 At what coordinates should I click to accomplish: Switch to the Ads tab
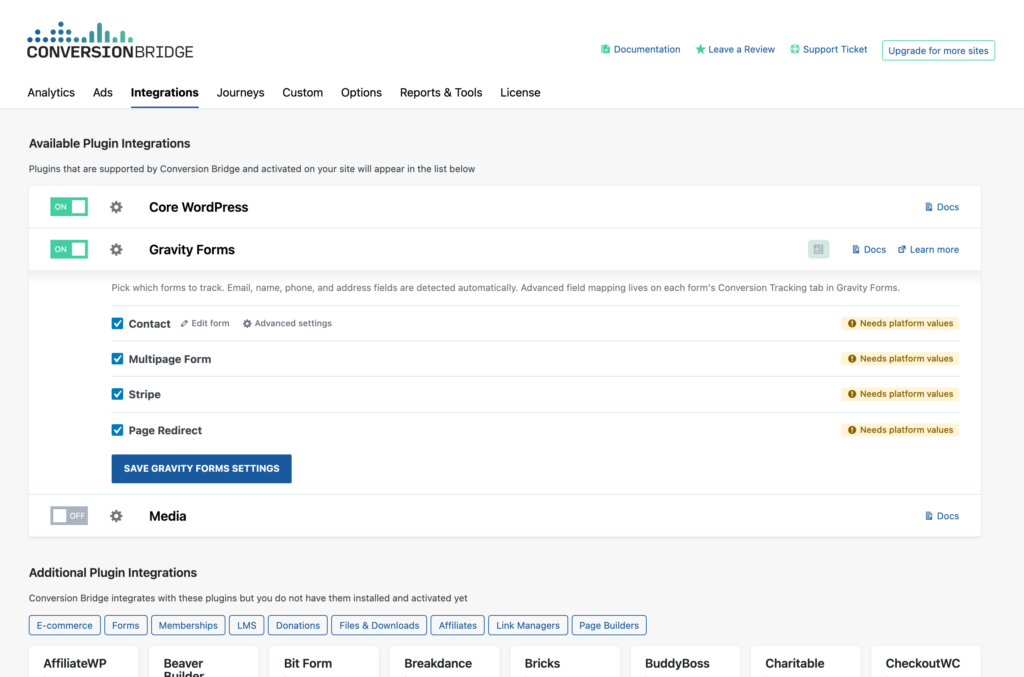pyautogui.click(x=103, y=93)
